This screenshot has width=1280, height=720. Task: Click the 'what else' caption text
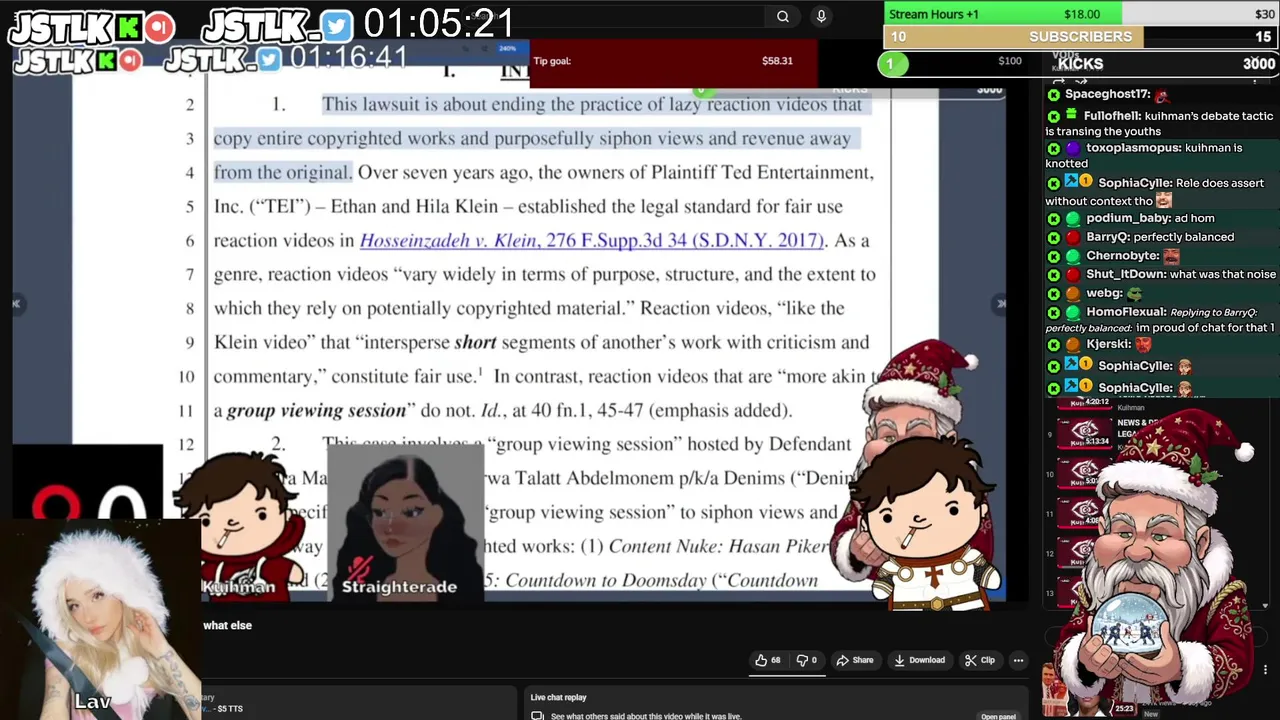pos(227,625)
